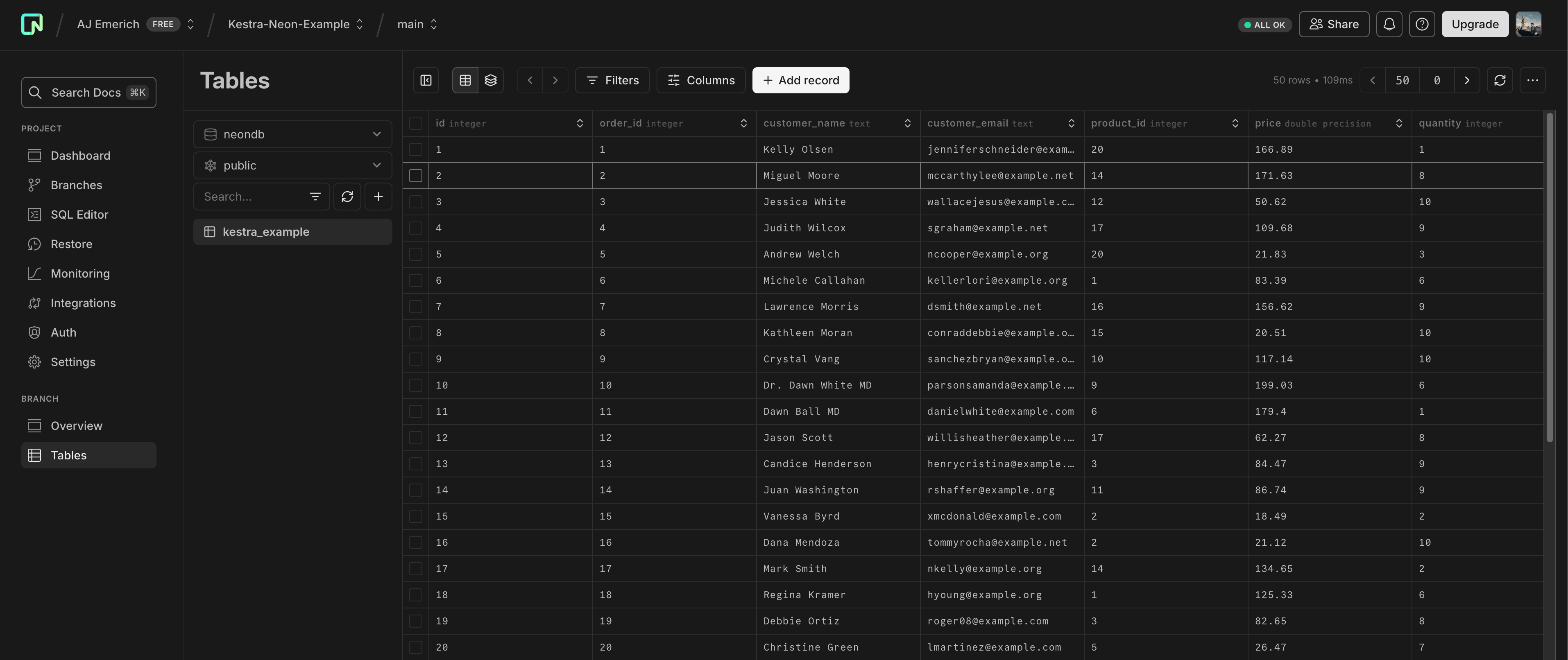Open the notifications bell

[1389, 24]
